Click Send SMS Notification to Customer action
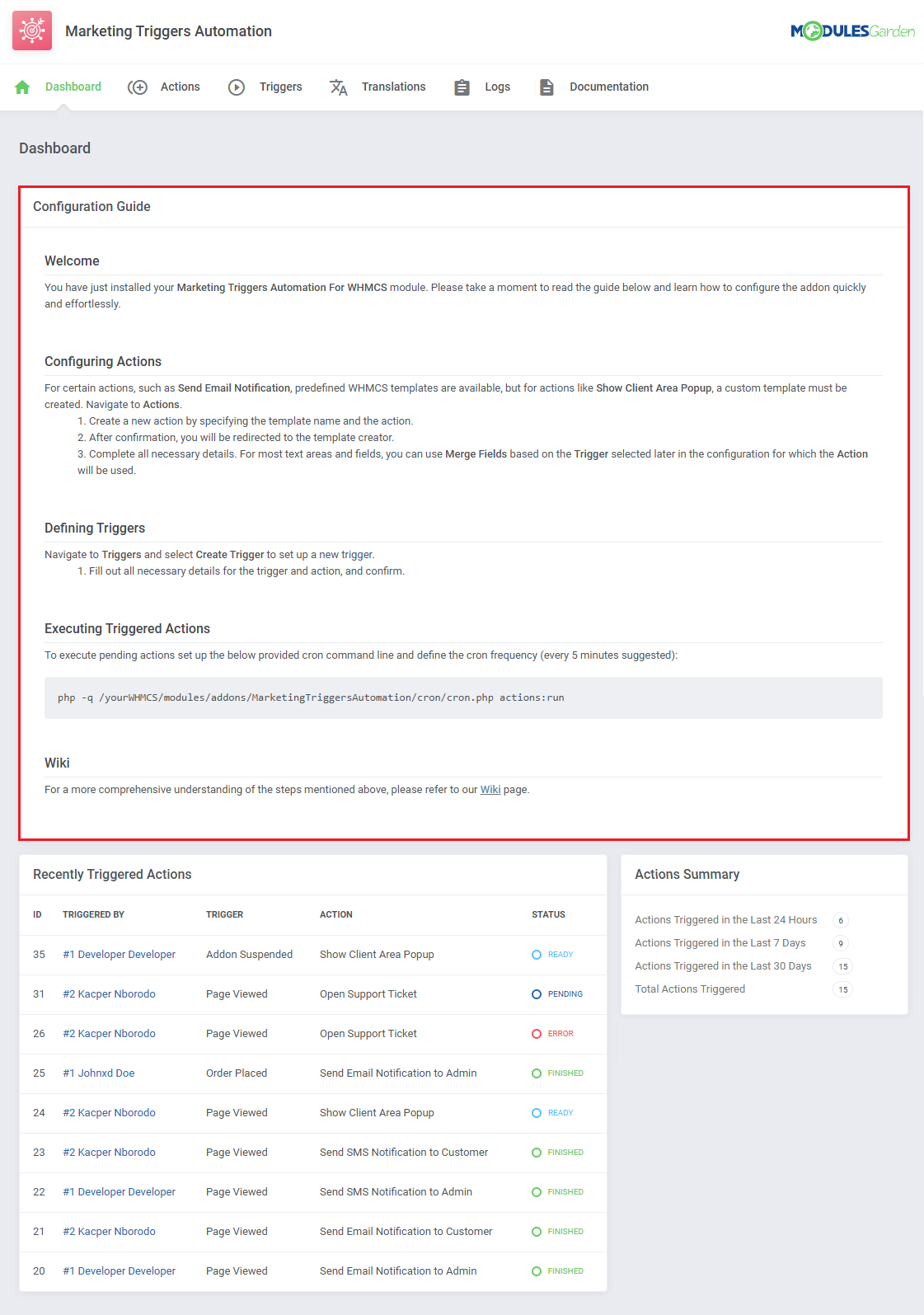Viewport: 924px width, 1315px height. 404,1152
